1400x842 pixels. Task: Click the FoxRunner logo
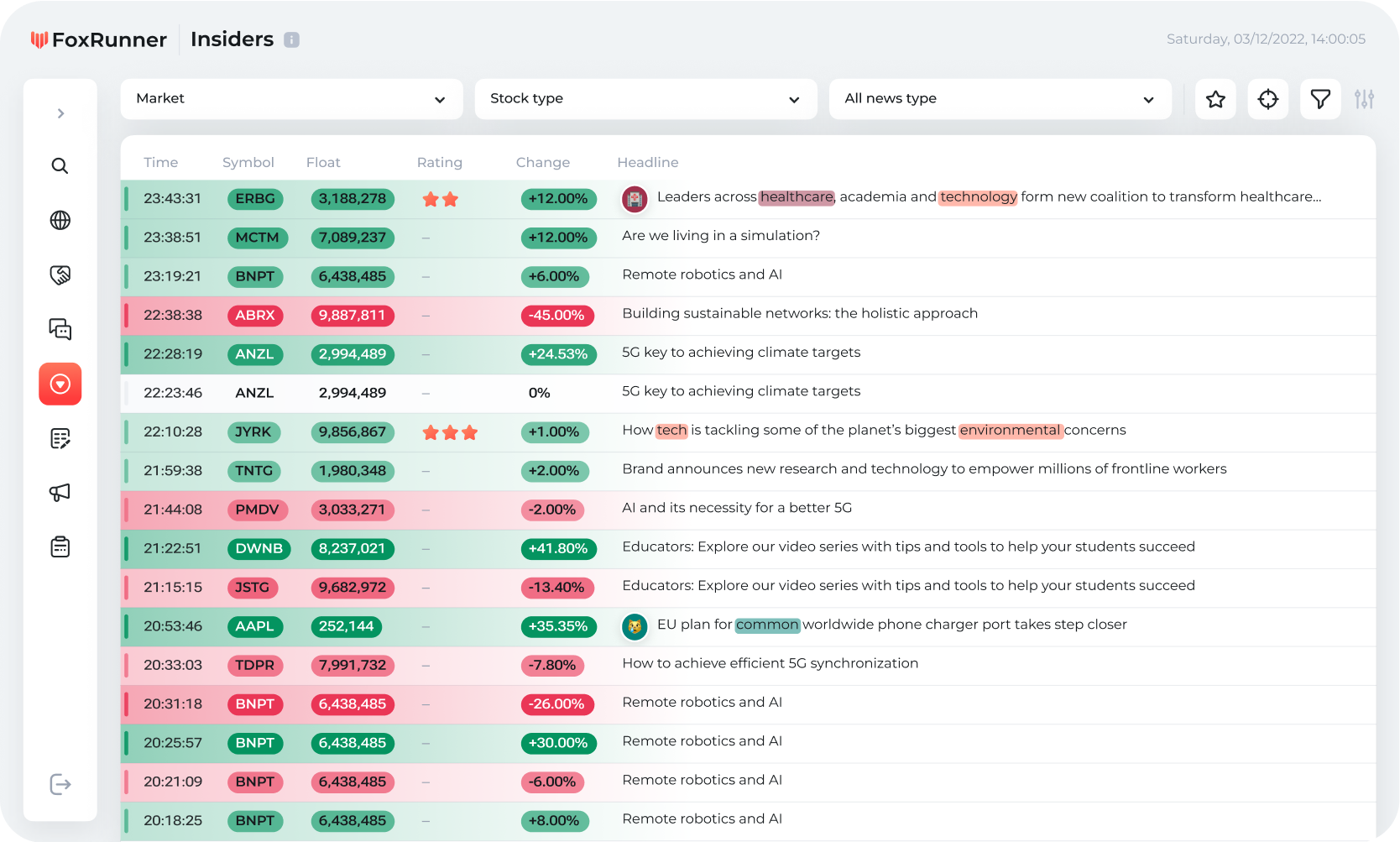(x=99, y=39)
